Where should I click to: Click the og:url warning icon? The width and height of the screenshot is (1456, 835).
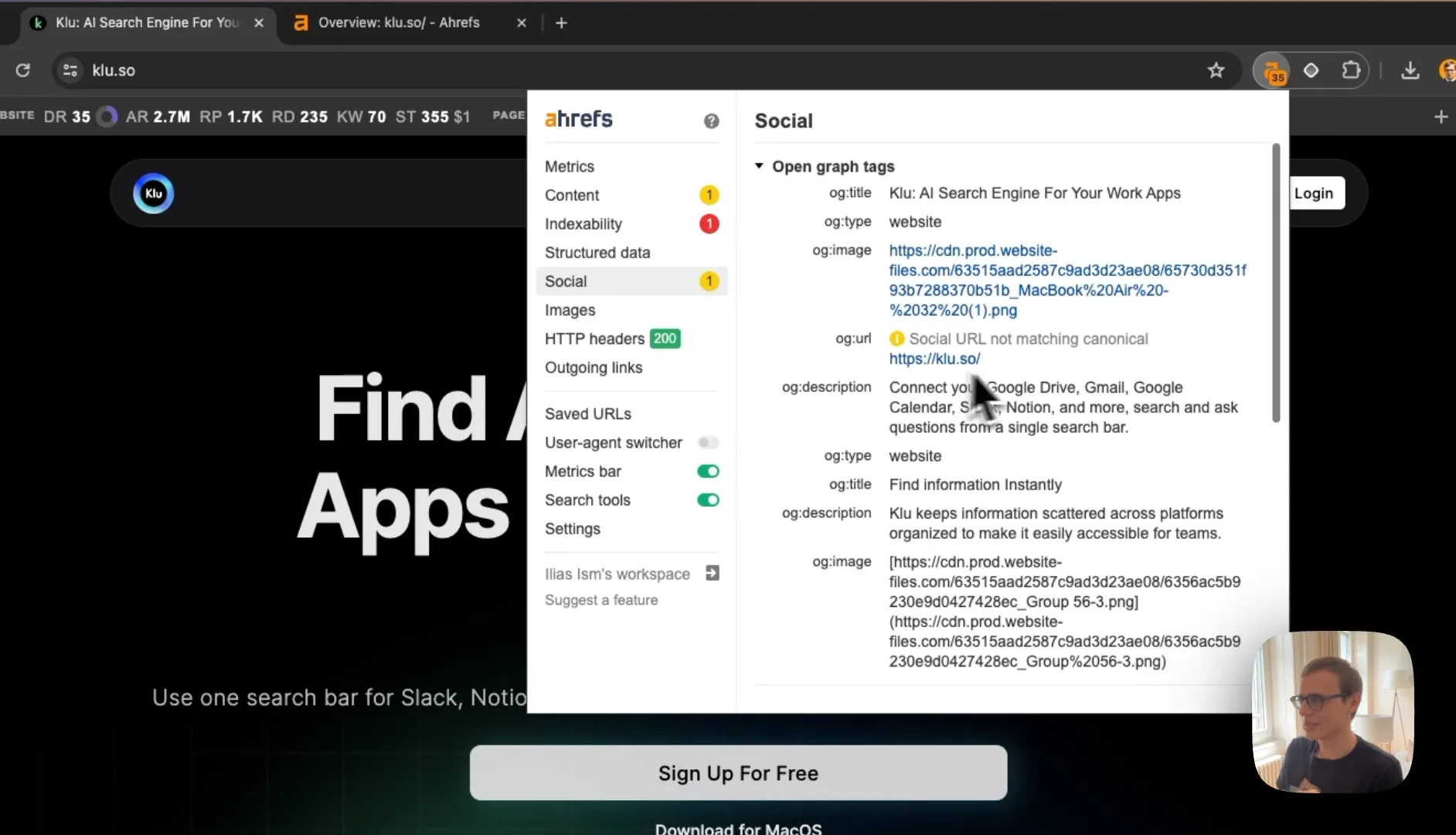click(896, 339)
